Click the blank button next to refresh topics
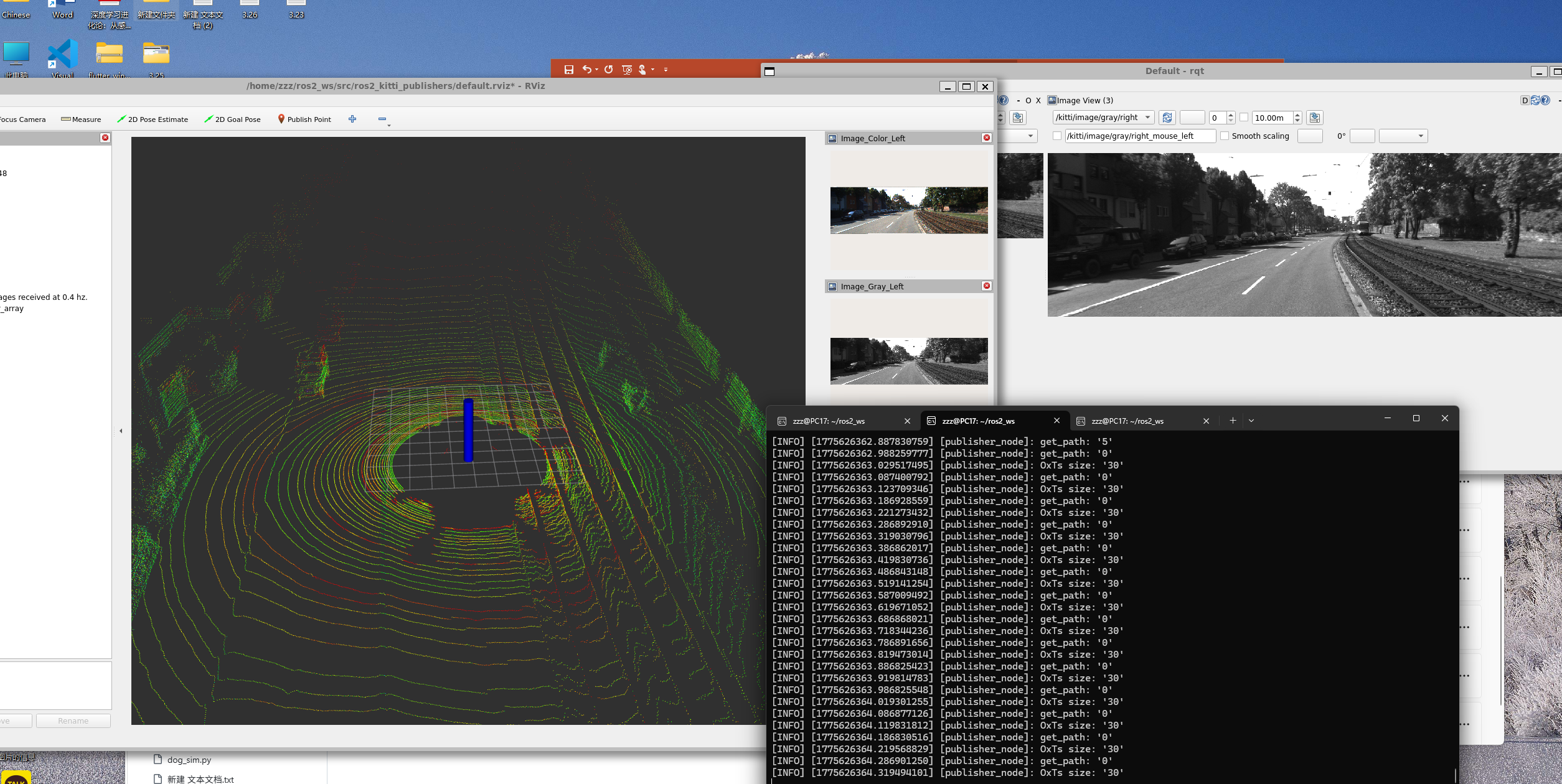 [x=1192, y=118]
